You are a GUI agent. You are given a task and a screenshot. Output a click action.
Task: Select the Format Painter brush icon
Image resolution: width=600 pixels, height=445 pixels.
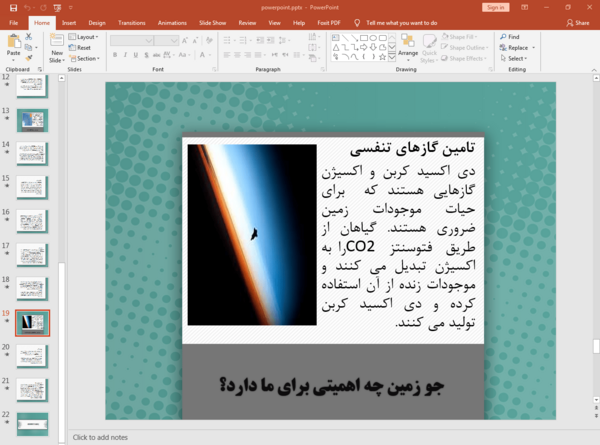(x=29, y=58)
